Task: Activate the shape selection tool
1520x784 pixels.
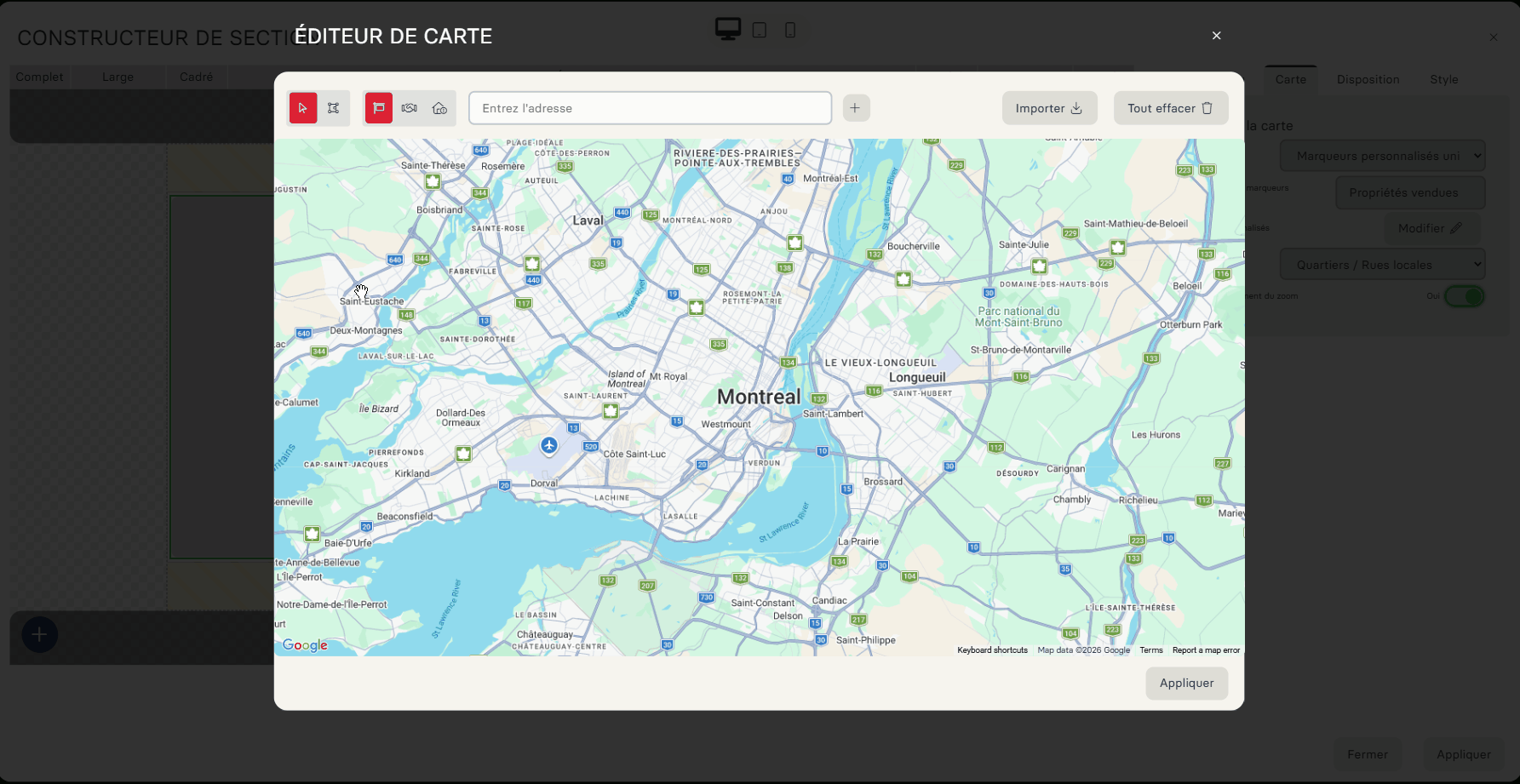Action: [x=334, y=108]
